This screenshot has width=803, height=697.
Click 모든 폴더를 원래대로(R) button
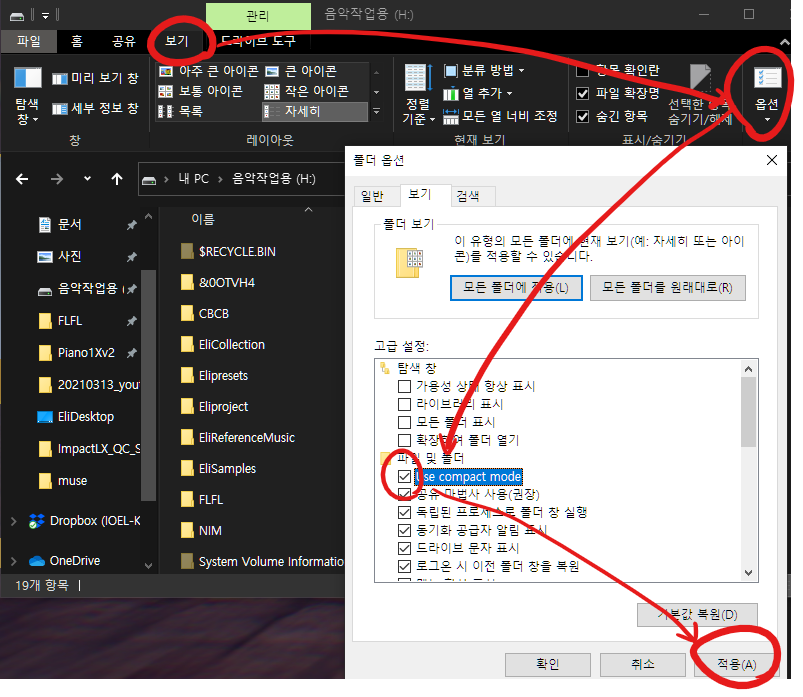tap(667, 288)
